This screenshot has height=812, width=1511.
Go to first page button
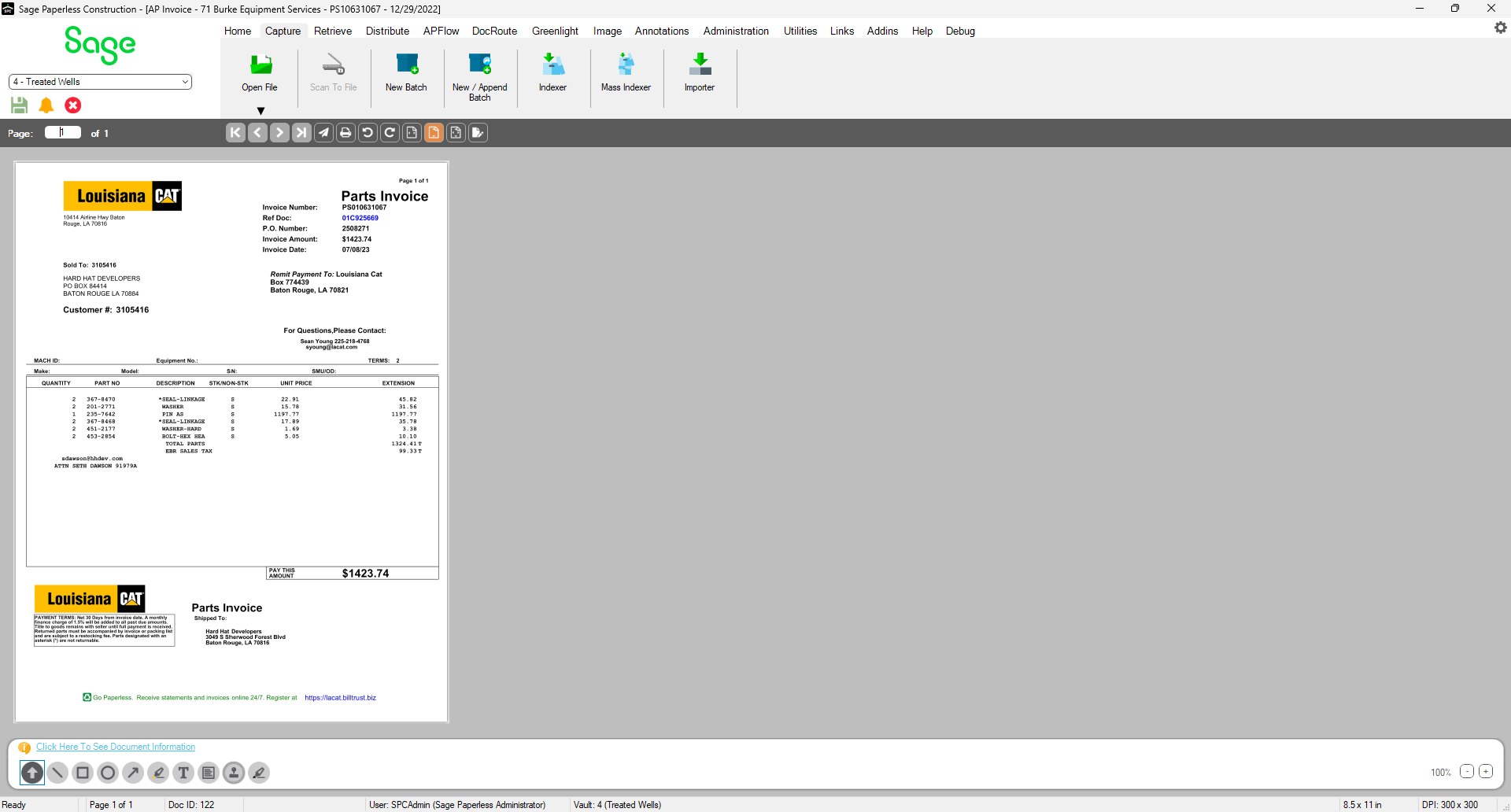click(x=235, y=132)
